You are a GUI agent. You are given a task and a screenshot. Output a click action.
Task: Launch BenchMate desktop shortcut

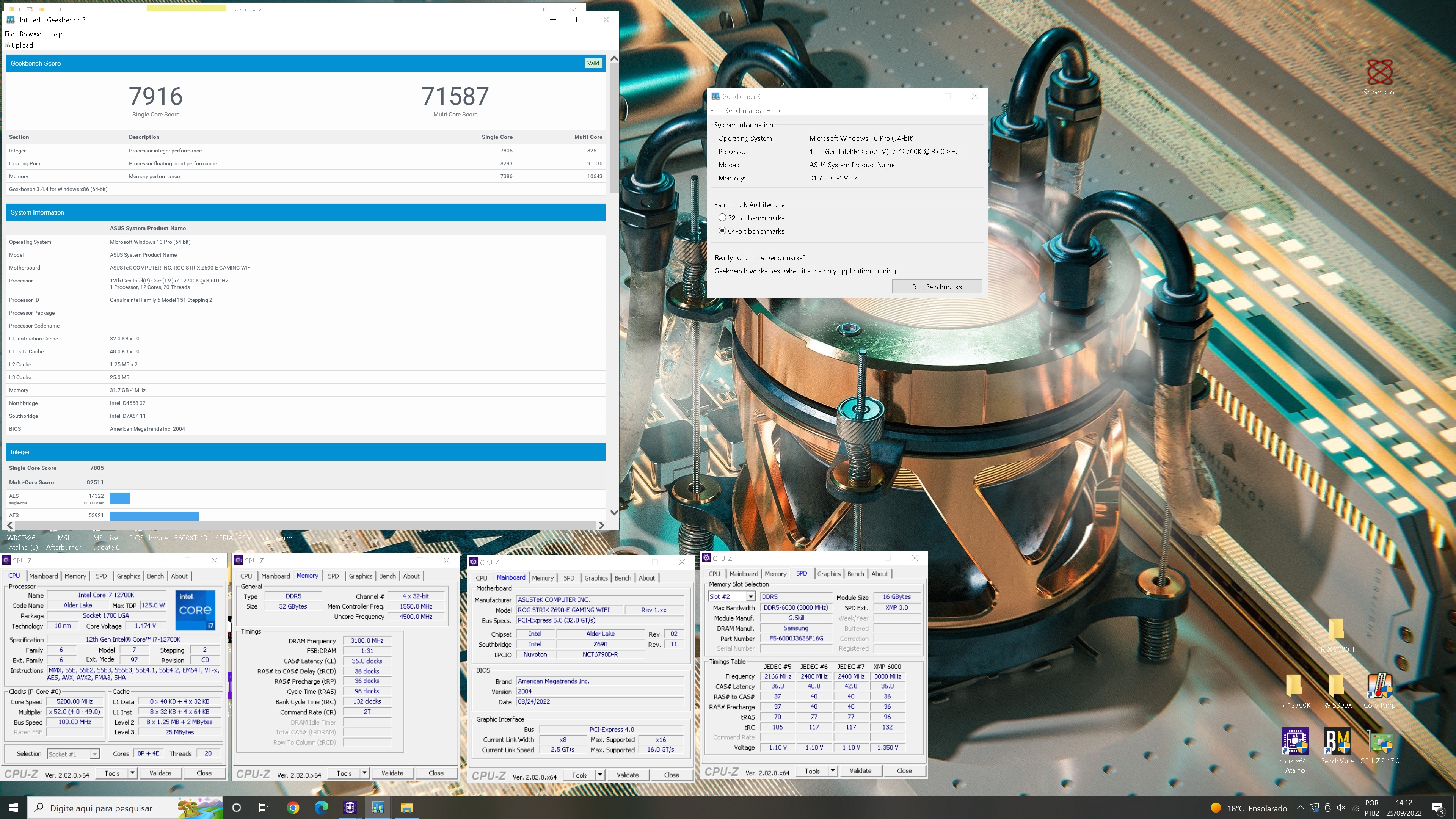point(1337,746)
